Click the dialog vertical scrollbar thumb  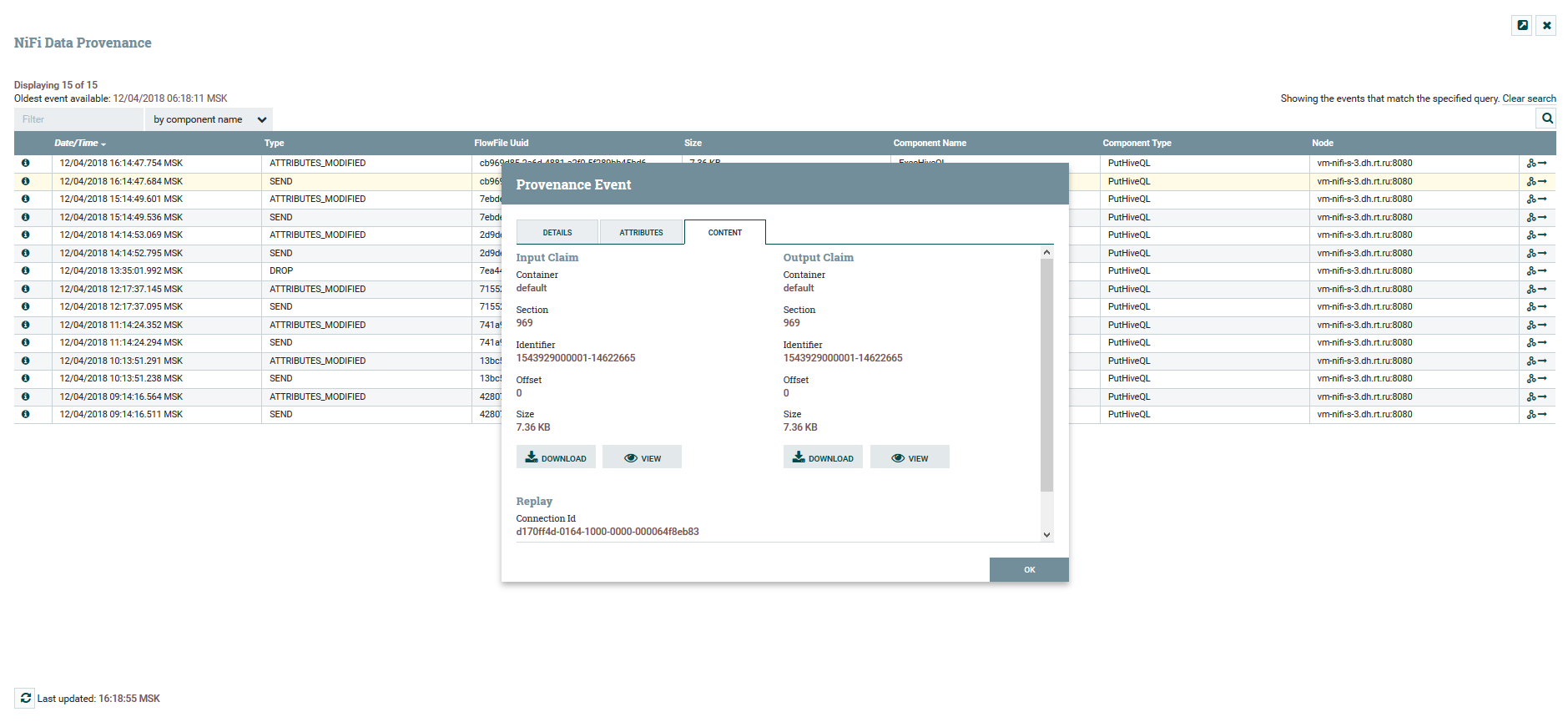1046,375
